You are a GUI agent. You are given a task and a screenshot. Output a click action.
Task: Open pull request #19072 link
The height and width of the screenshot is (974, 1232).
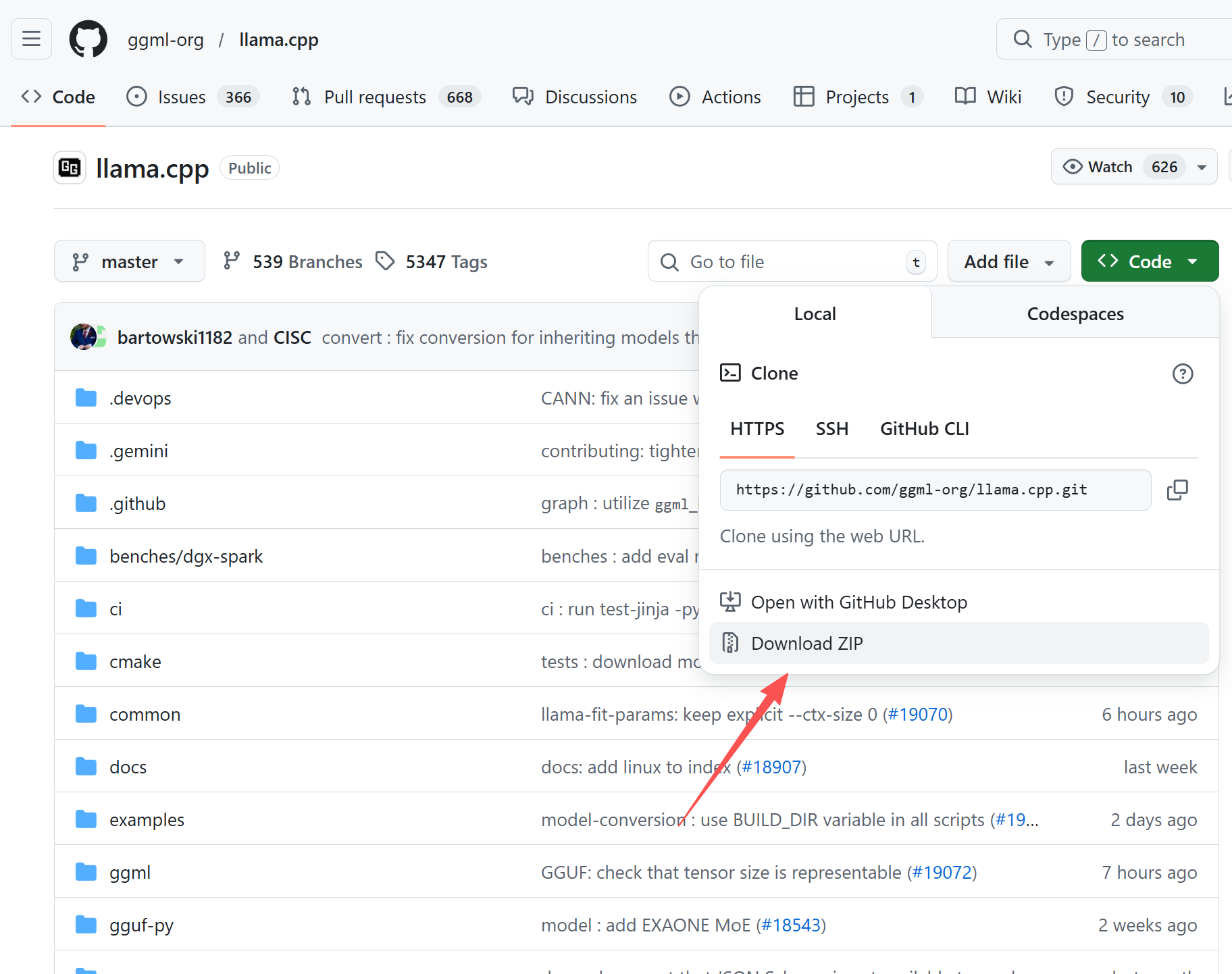(942, 872)
